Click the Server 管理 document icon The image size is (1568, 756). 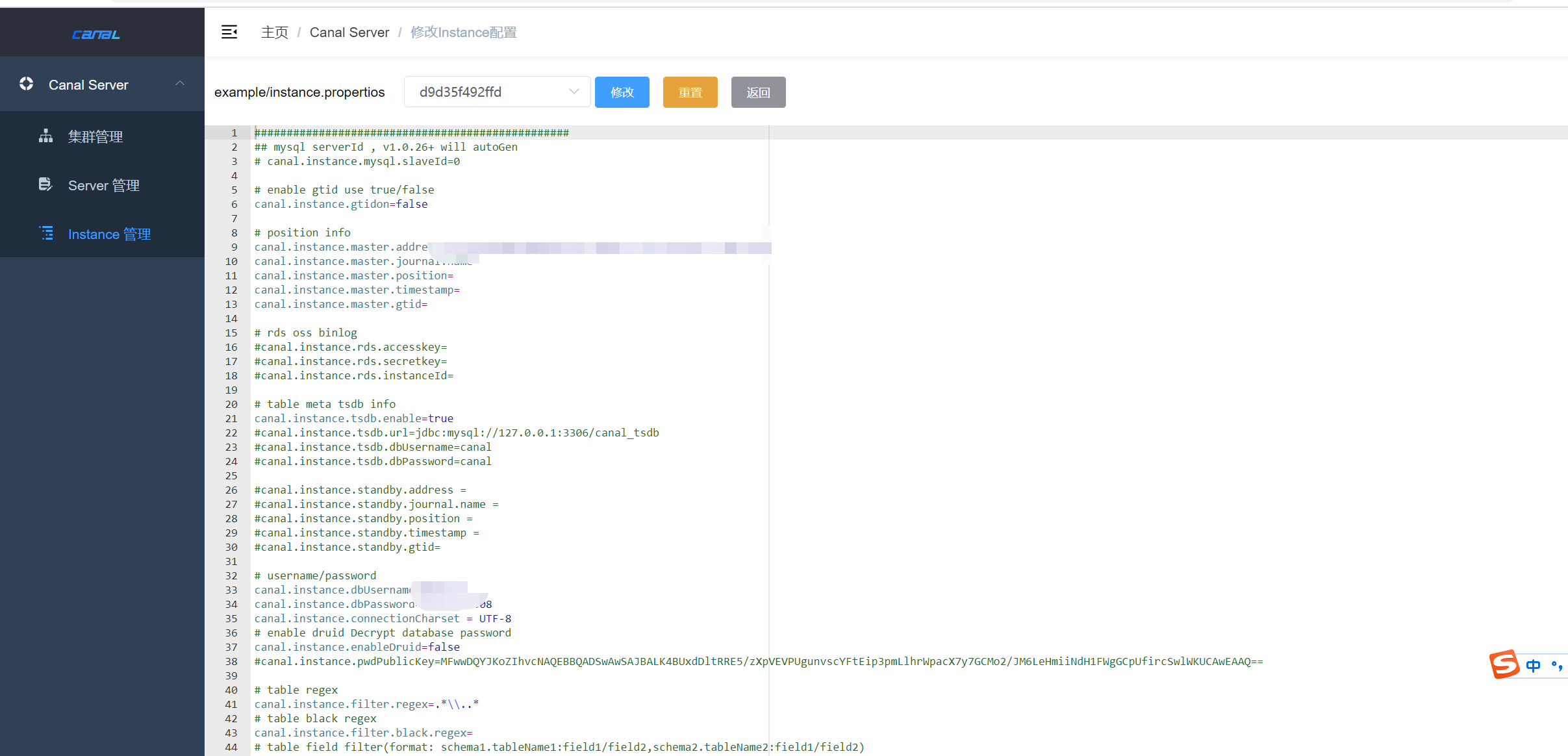pos(45,184)
